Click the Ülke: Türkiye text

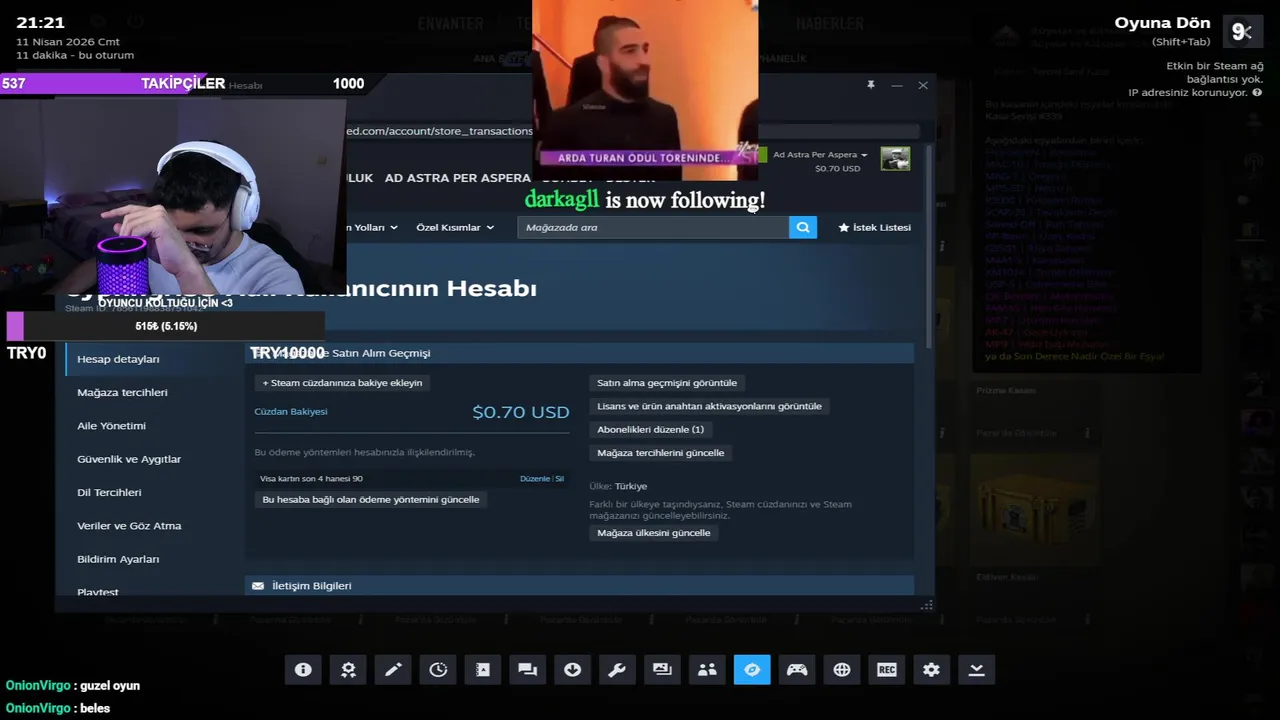(618, 486)
